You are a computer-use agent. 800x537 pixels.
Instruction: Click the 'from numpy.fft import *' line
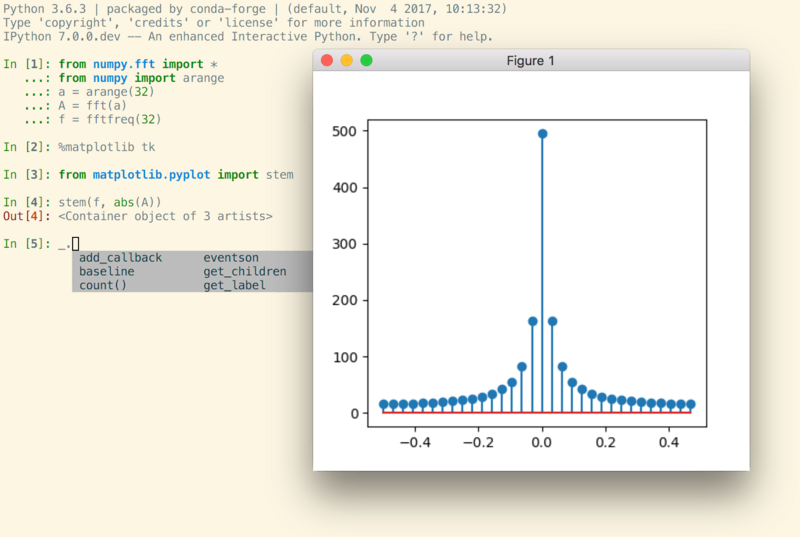click(131, 64)
